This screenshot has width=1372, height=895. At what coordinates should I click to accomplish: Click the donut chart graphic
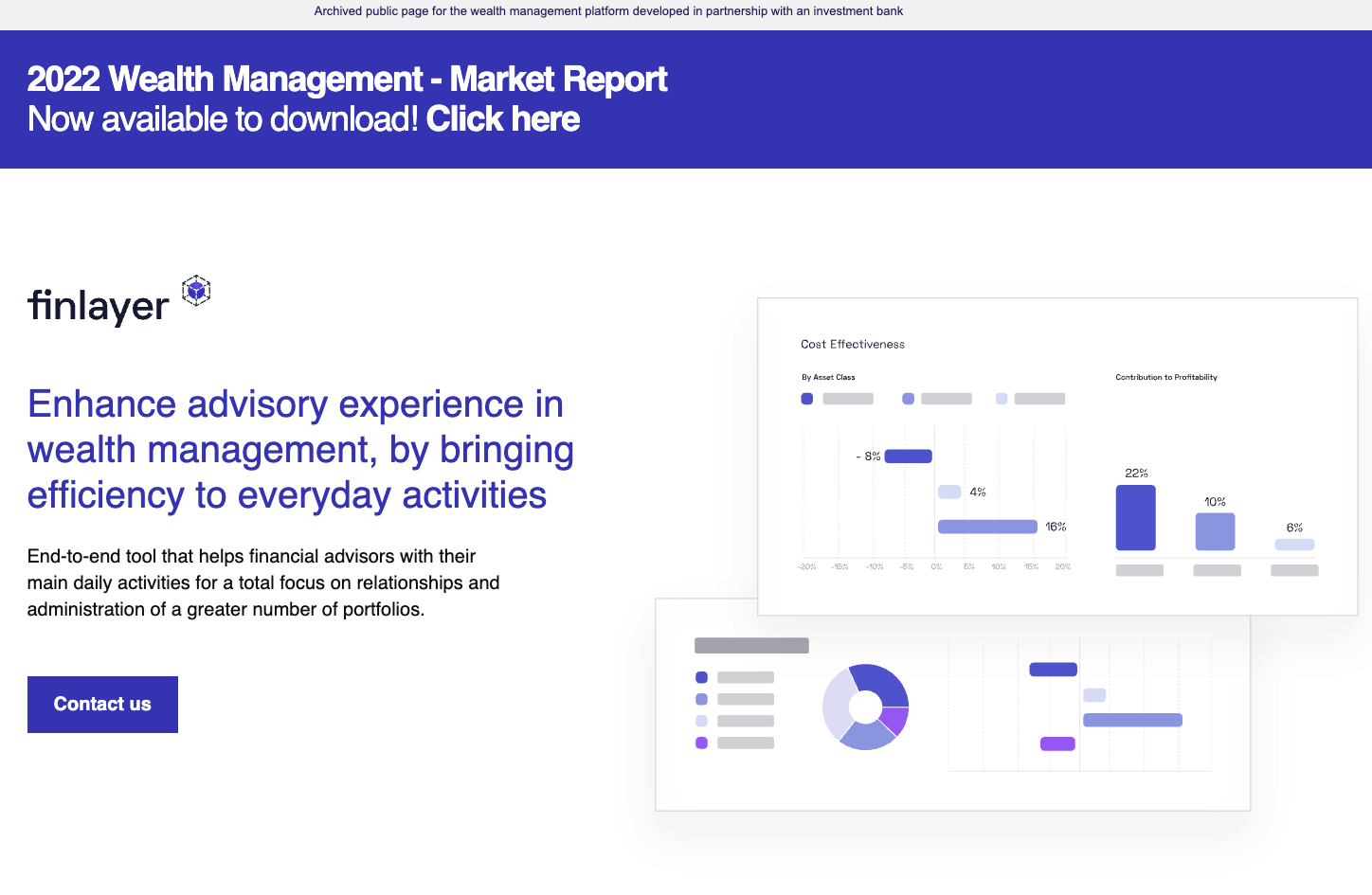[x=865, y=707]
